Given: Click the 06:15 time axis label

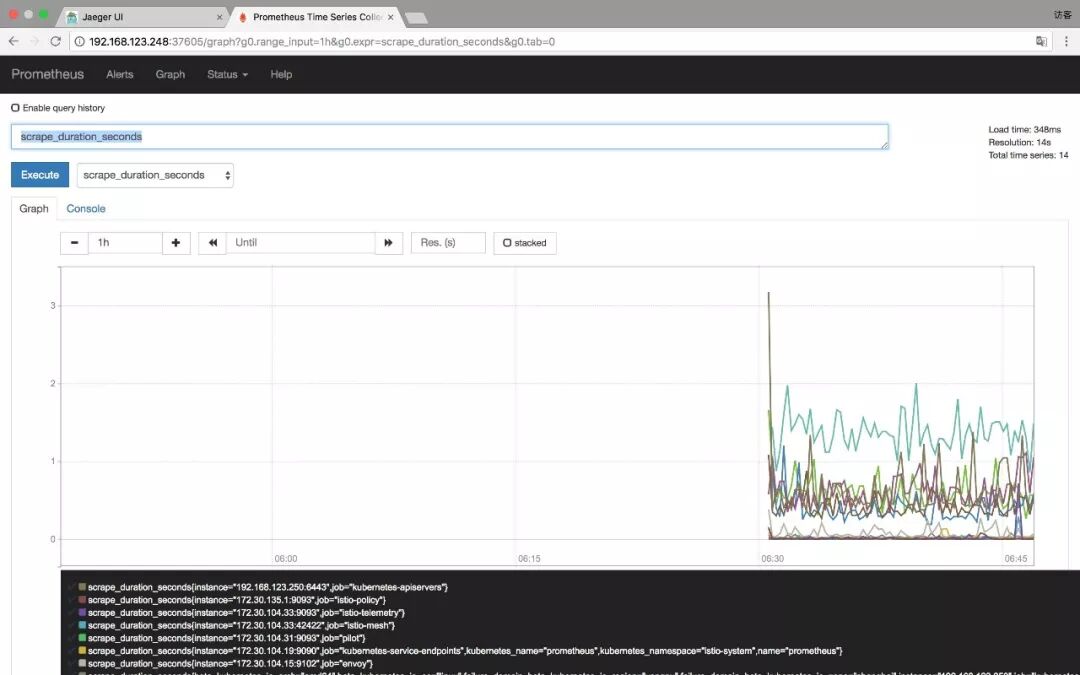Looking at the screenshot, I should coord(529,559).
